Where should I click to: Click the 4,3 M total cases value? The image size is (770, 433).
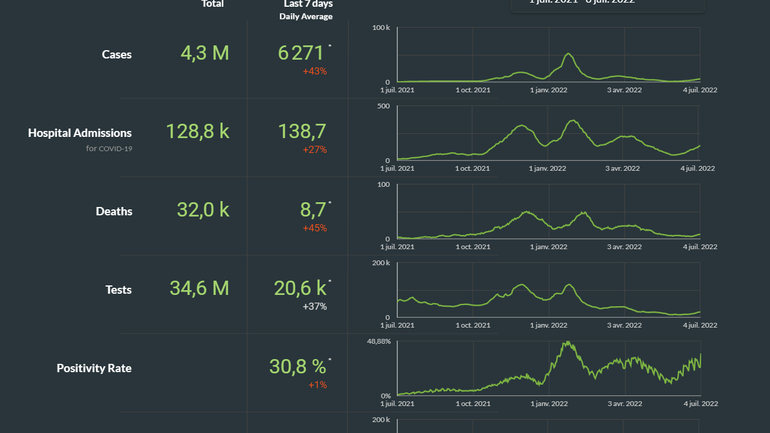point(205,53)
